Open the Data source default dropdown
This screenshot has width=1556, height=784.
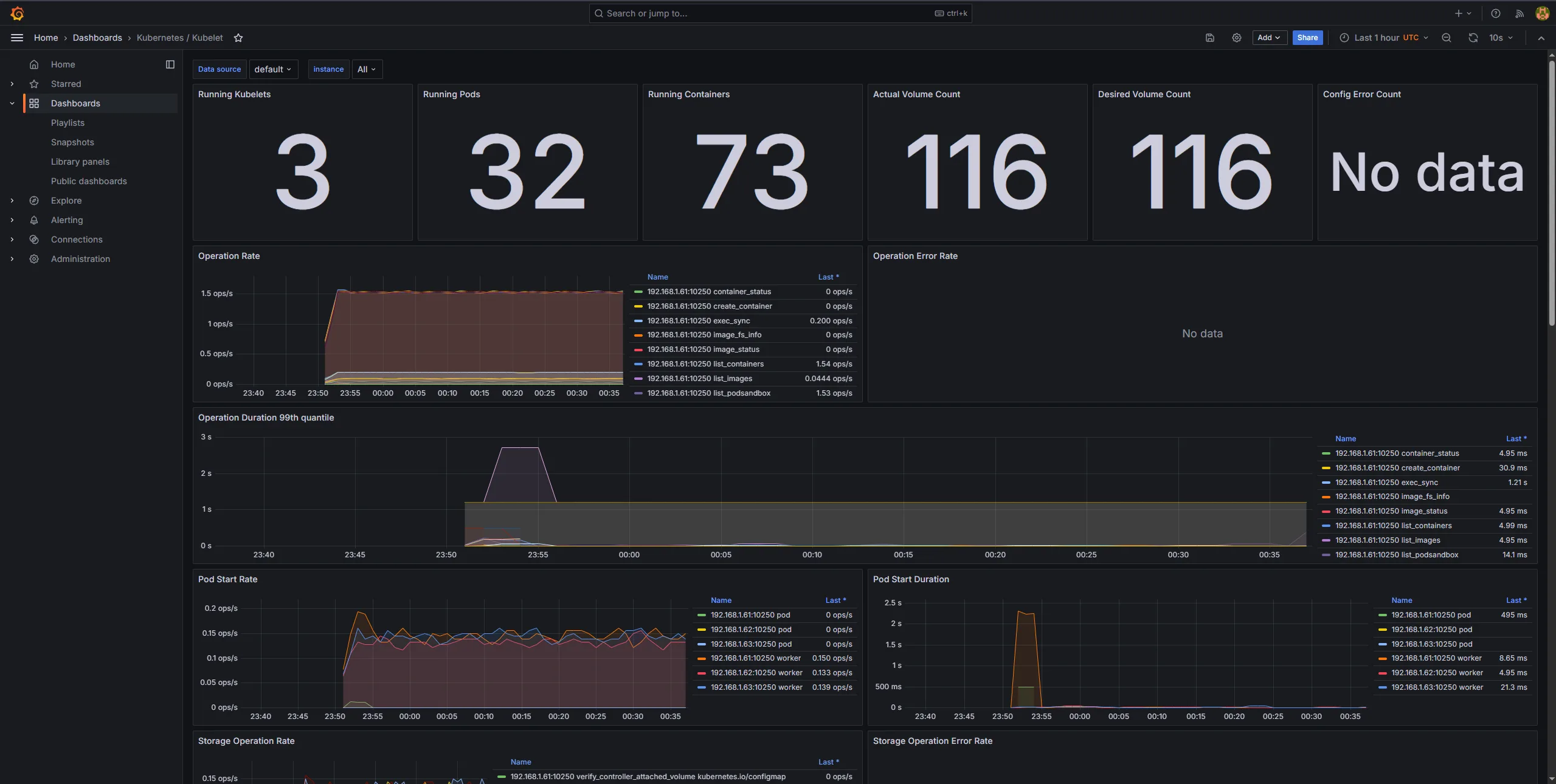tap(273, 69)
